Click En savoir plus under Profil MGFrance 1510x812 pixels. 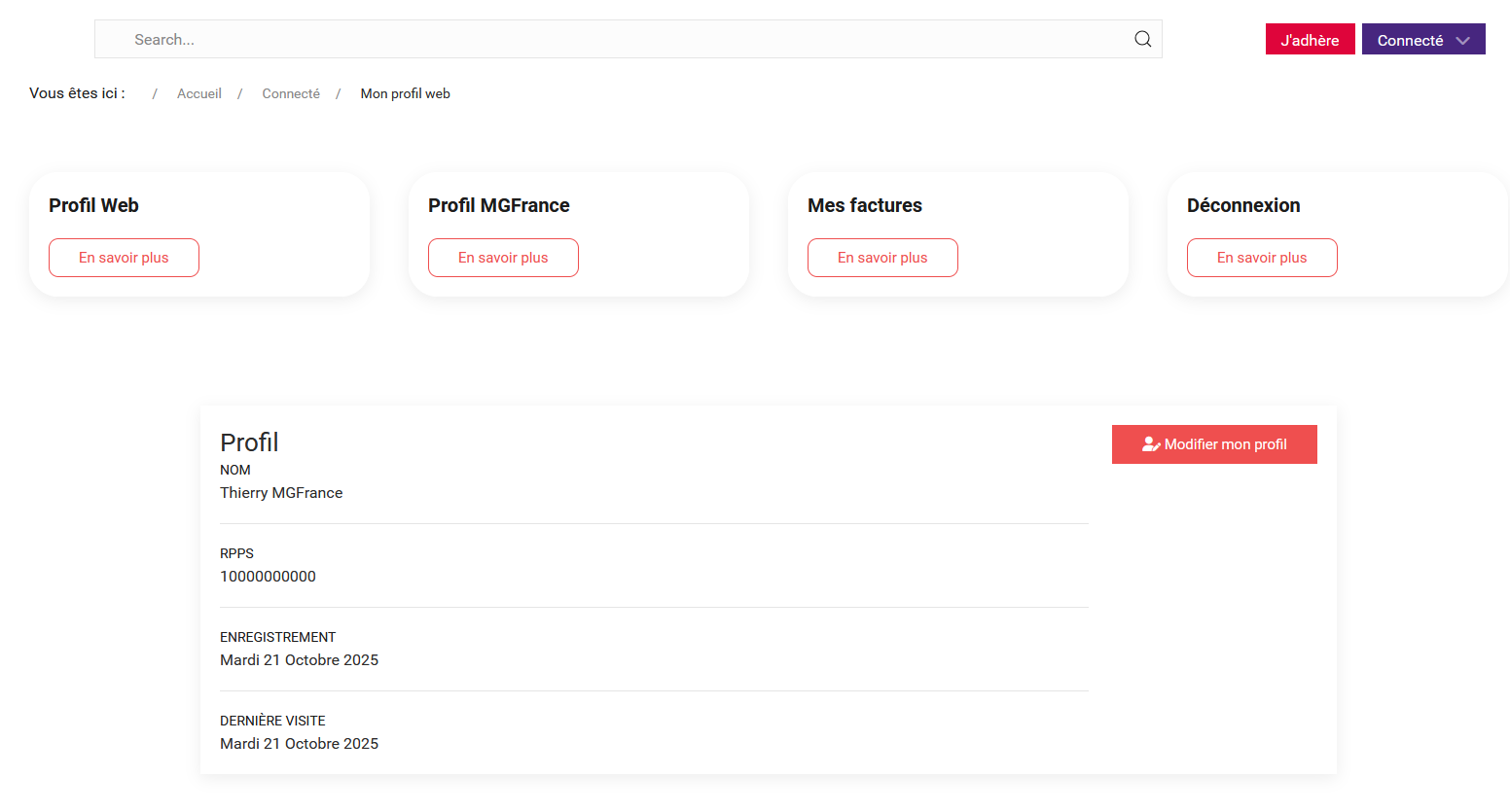click(503, 258)
